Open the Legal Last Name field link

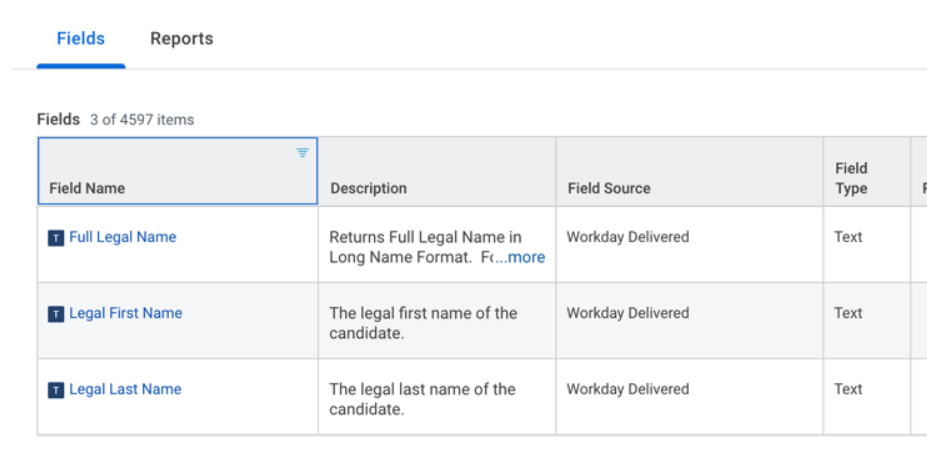(x=125, y=389)
